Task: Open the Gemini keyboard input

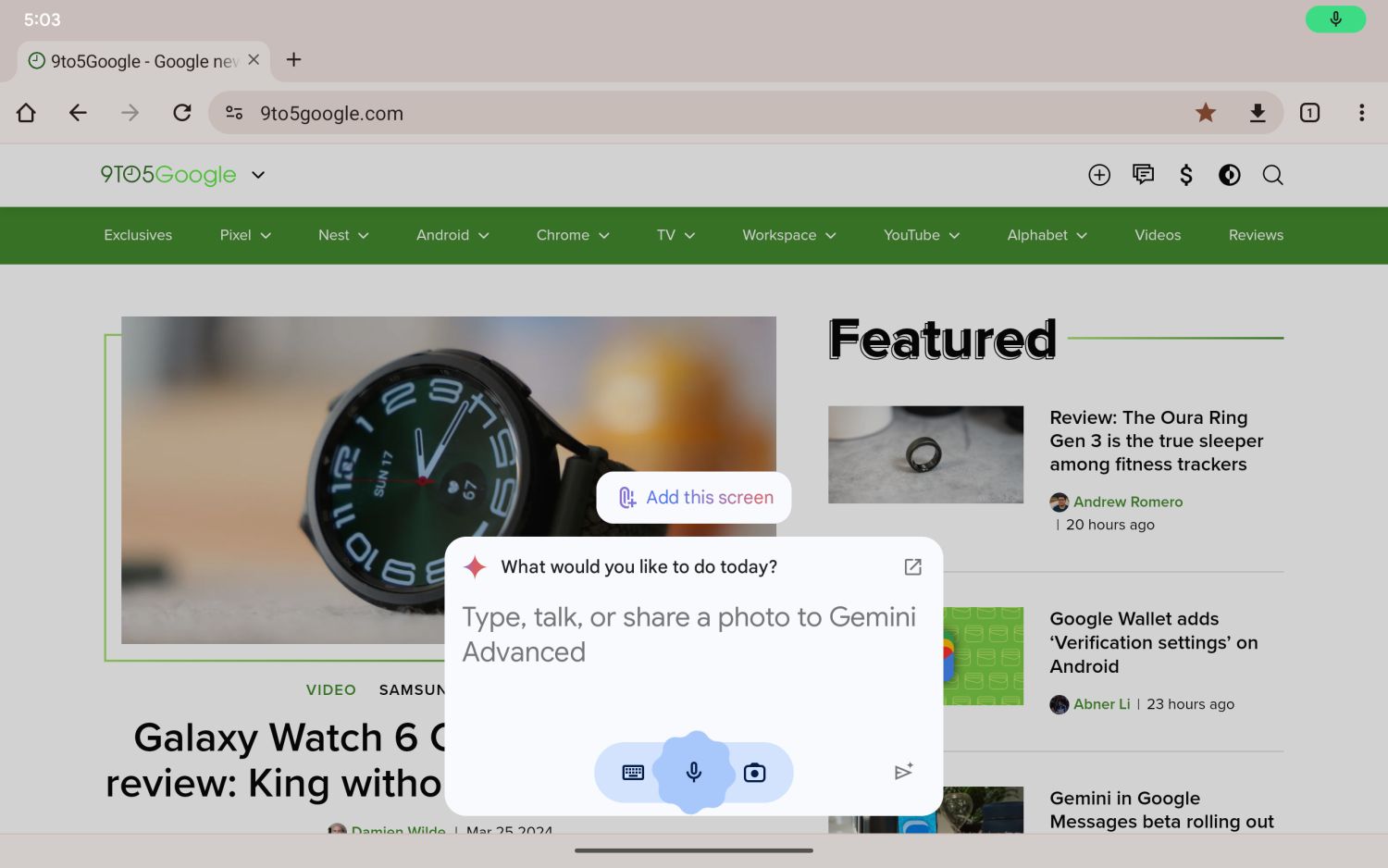Action: click(x=633, y=773)
